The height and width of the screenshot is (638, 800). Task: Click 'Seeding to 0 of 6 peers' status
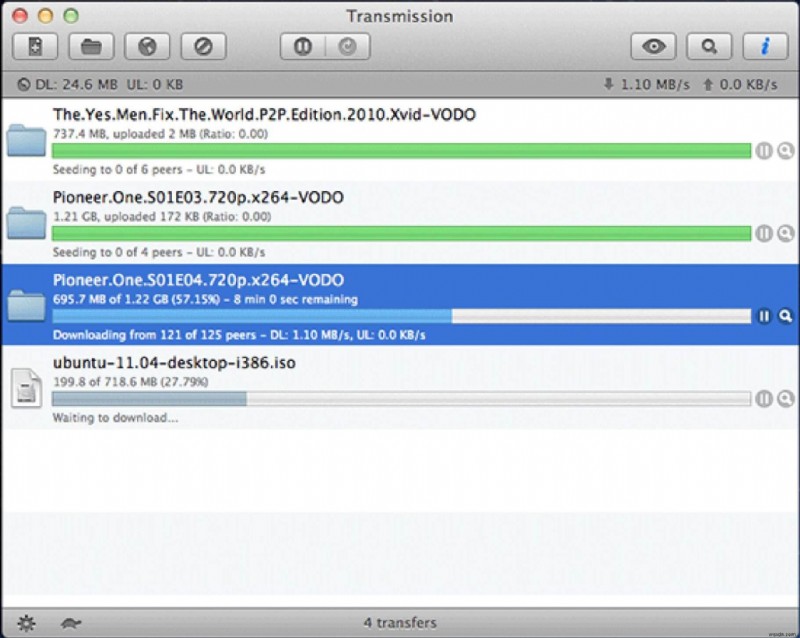tap(159, 169)
